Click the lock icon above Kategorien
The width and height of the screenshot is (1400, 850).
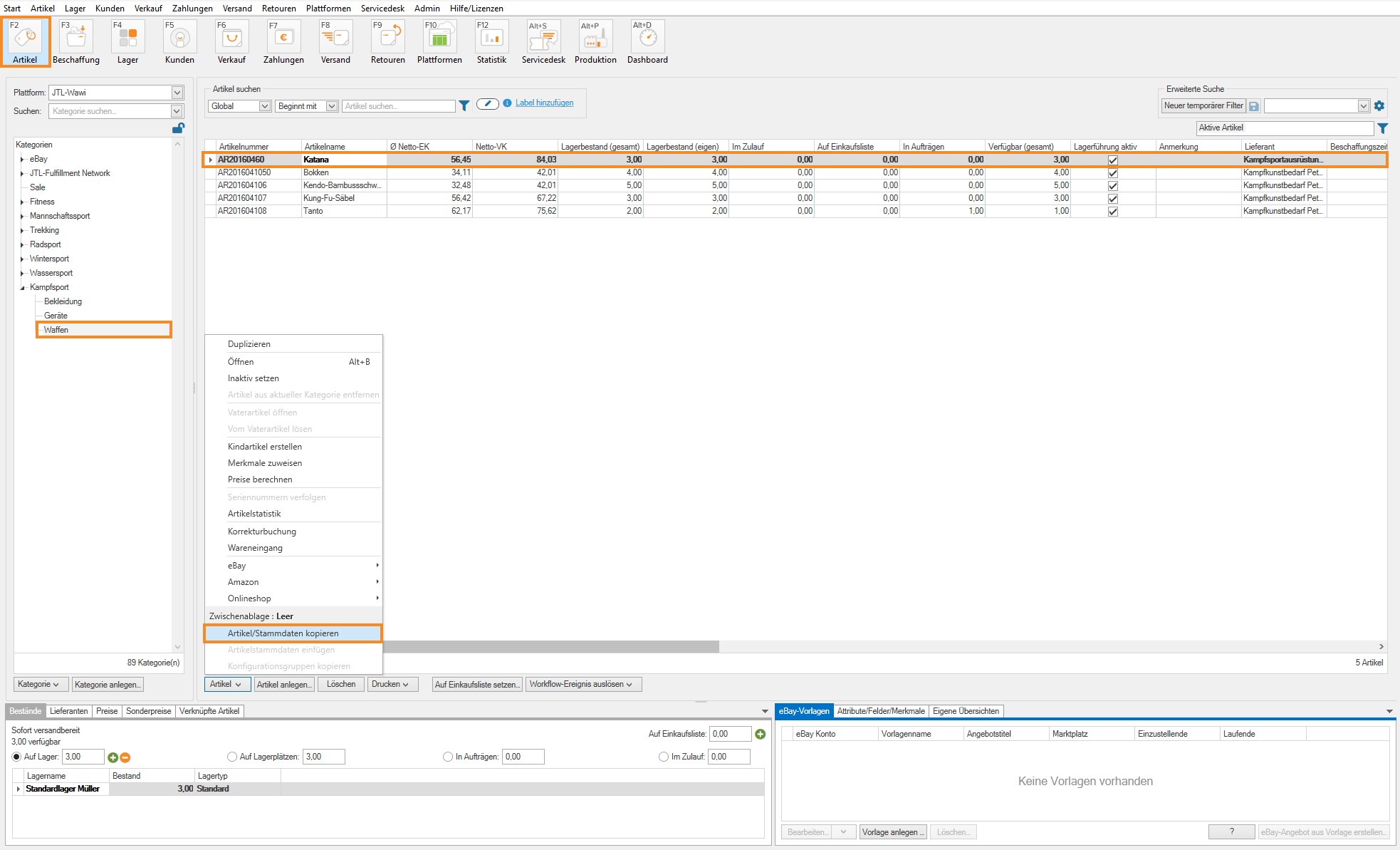tap(178, 128)
